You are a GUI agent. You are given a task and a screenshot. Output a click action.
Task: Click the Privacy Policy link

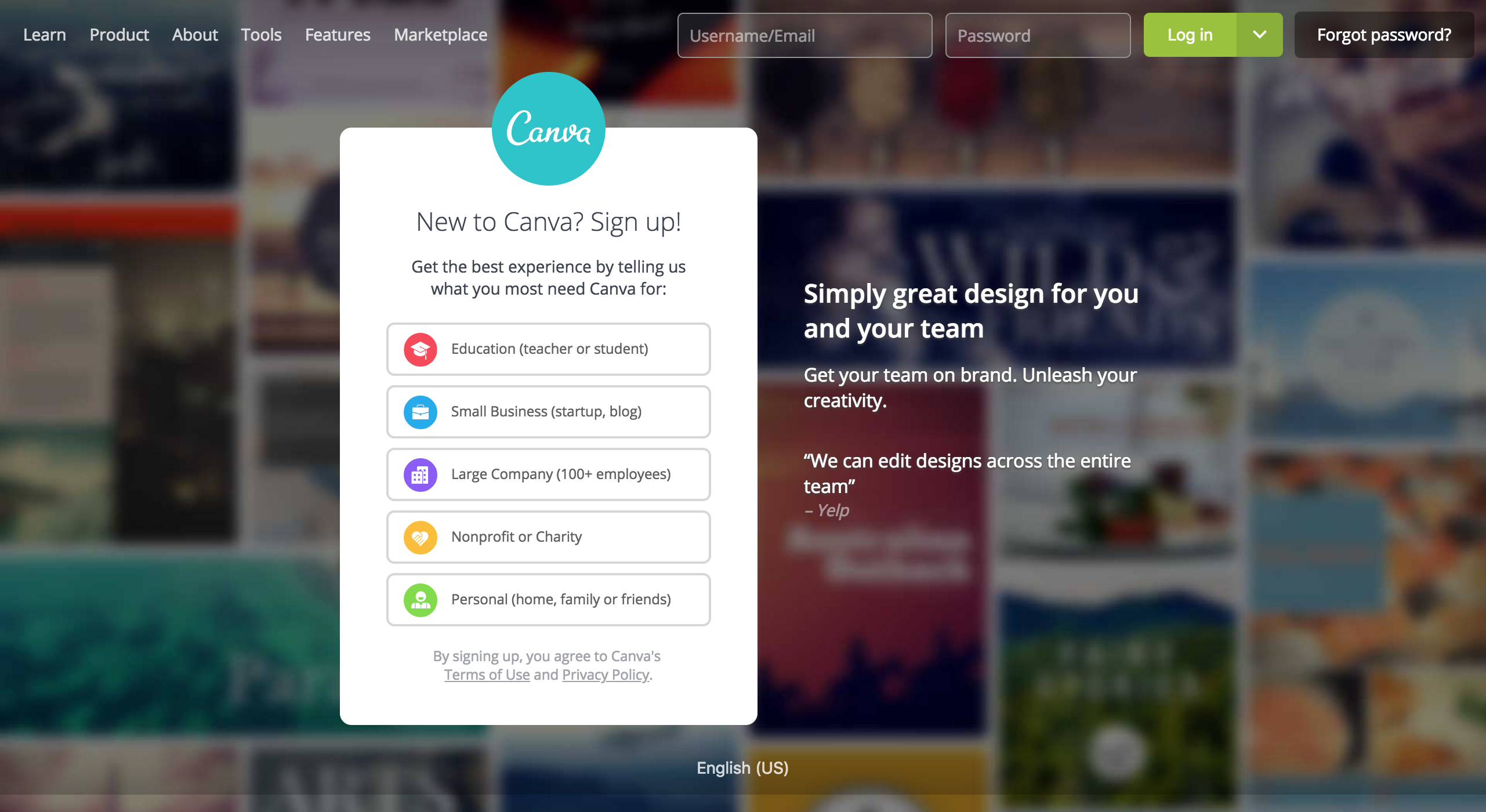(x=605, y=674)
